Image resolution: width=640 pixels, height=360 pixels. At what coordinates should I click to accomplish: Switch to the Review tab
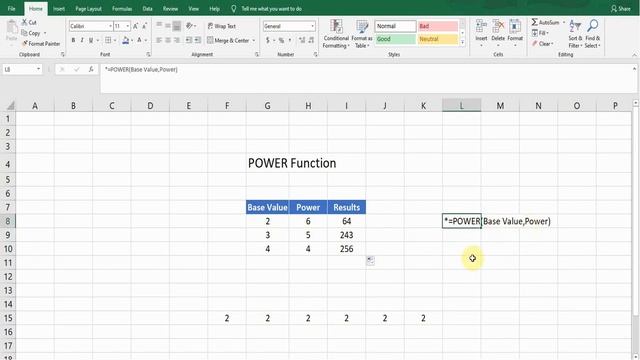(170, 9)
